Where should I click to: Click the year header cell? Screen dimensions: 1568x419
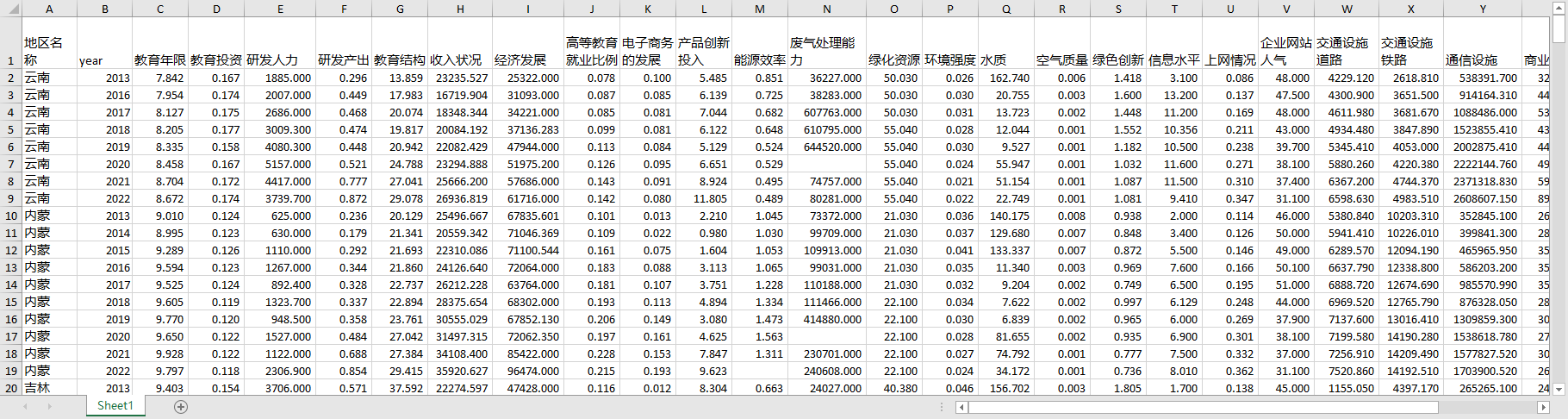105,43
